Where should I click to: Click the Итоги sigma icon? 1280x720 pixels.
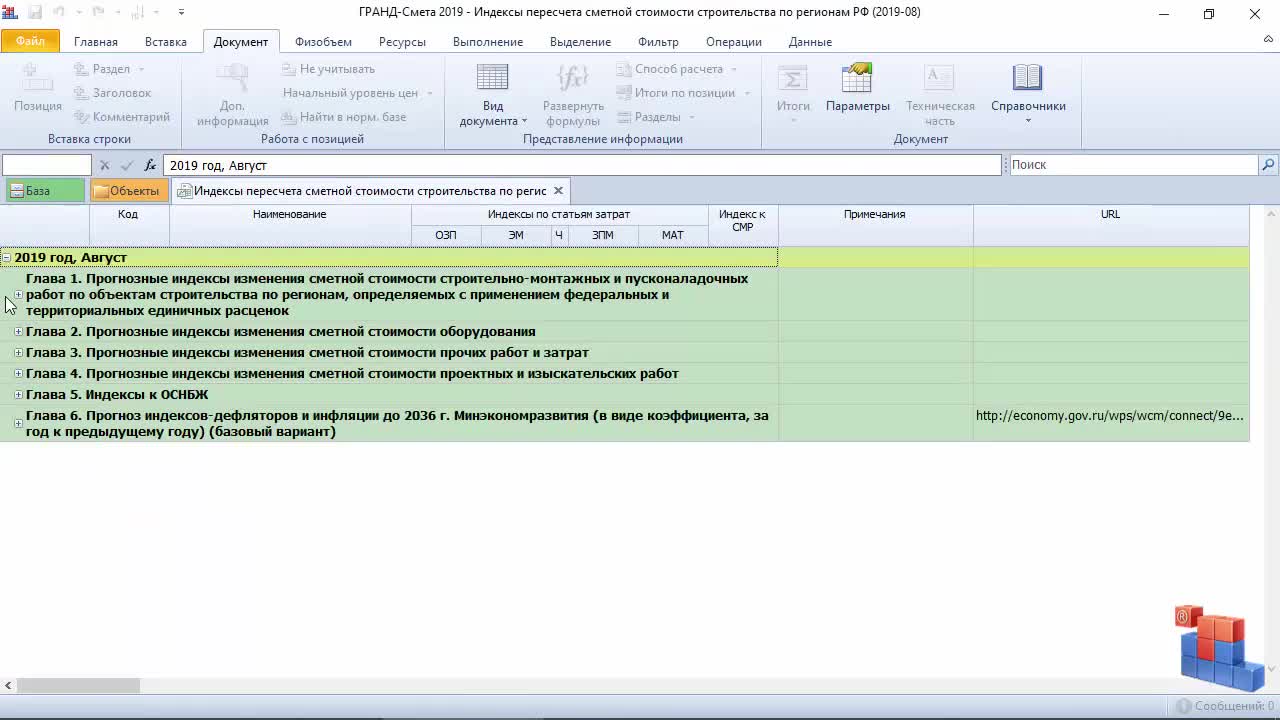tap(793, 78)
